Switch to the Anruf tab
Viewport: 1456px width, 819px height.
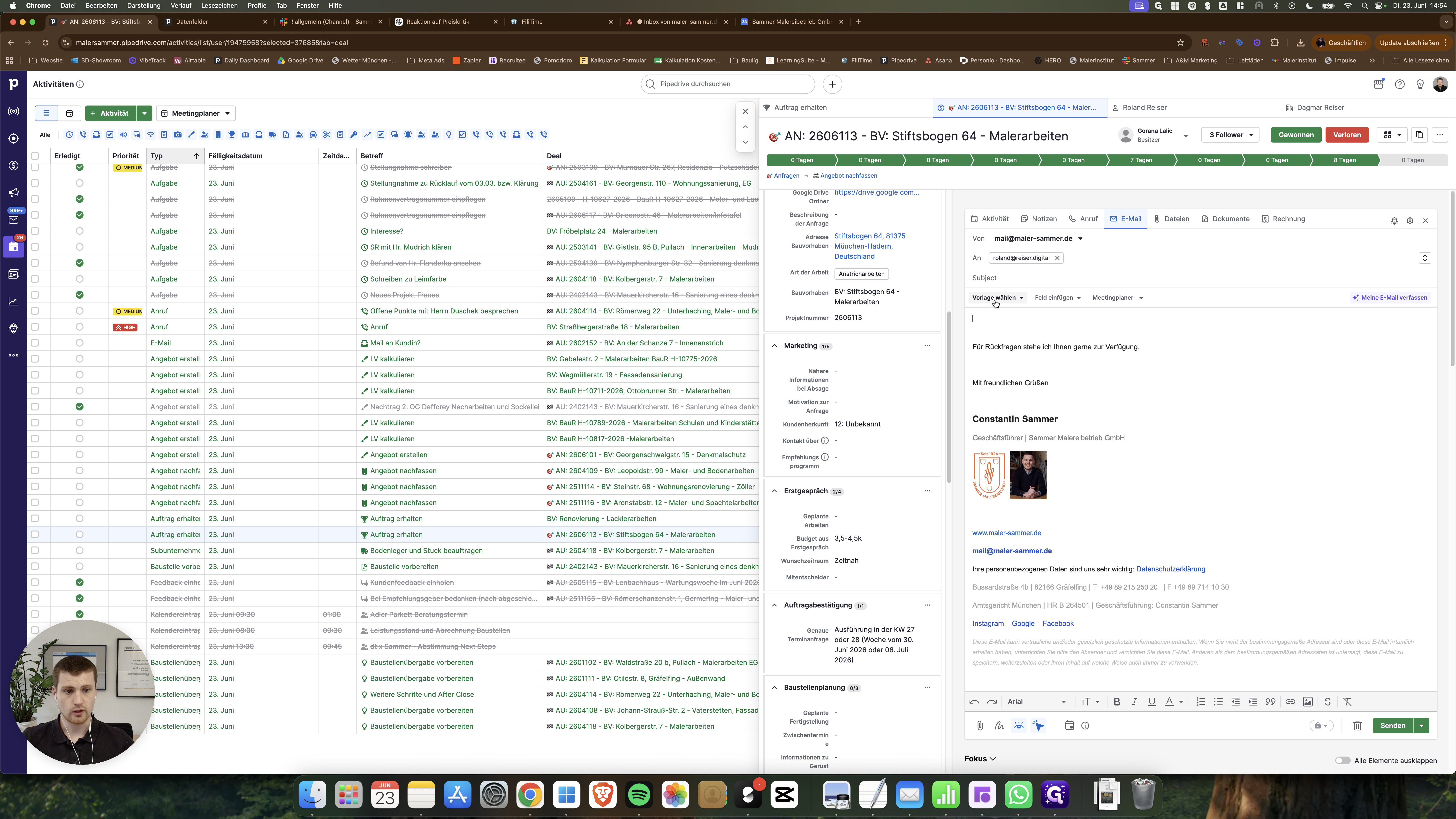click(x=1083, y=219)
